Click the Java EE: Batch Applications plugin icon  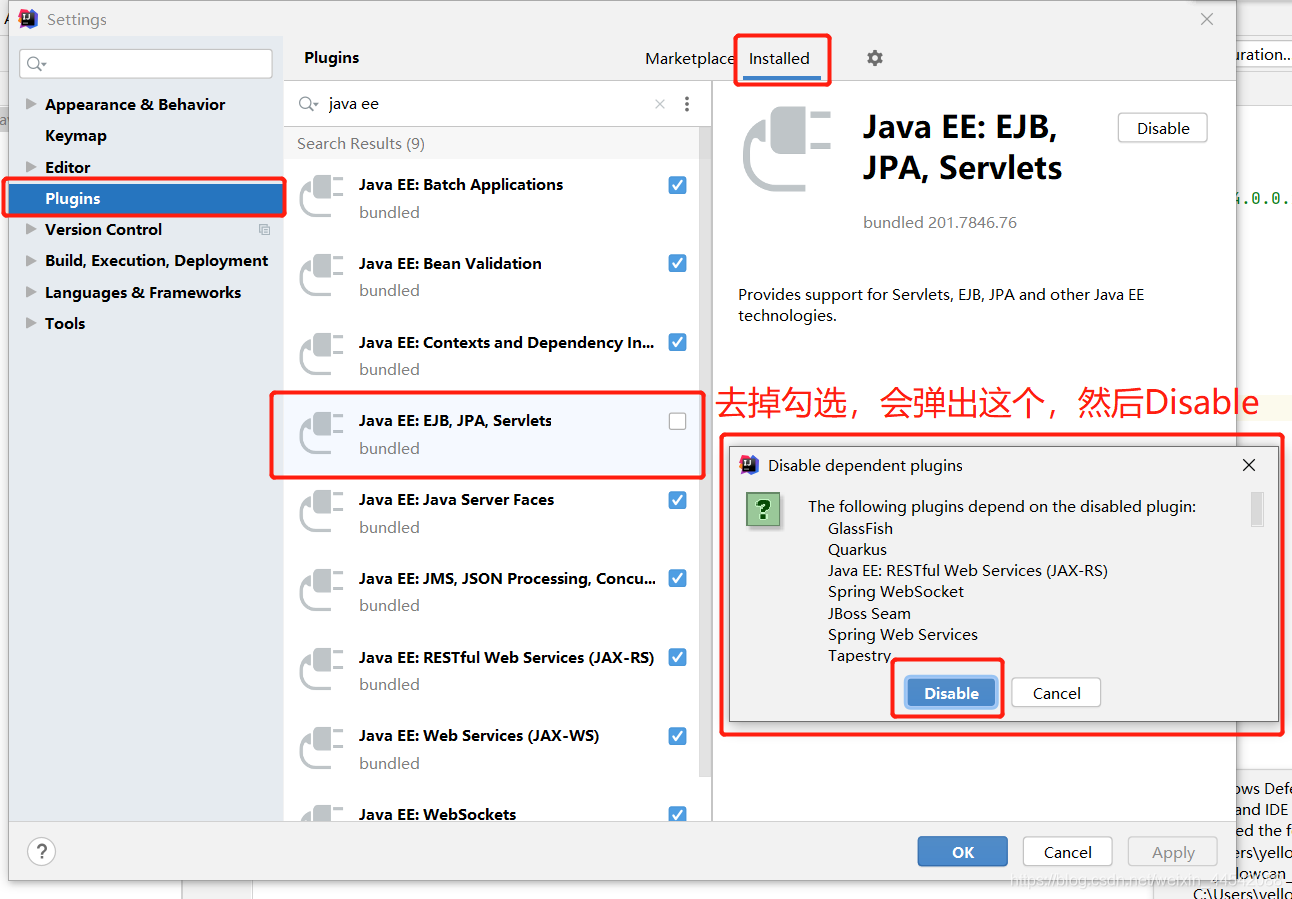(322, 198)
